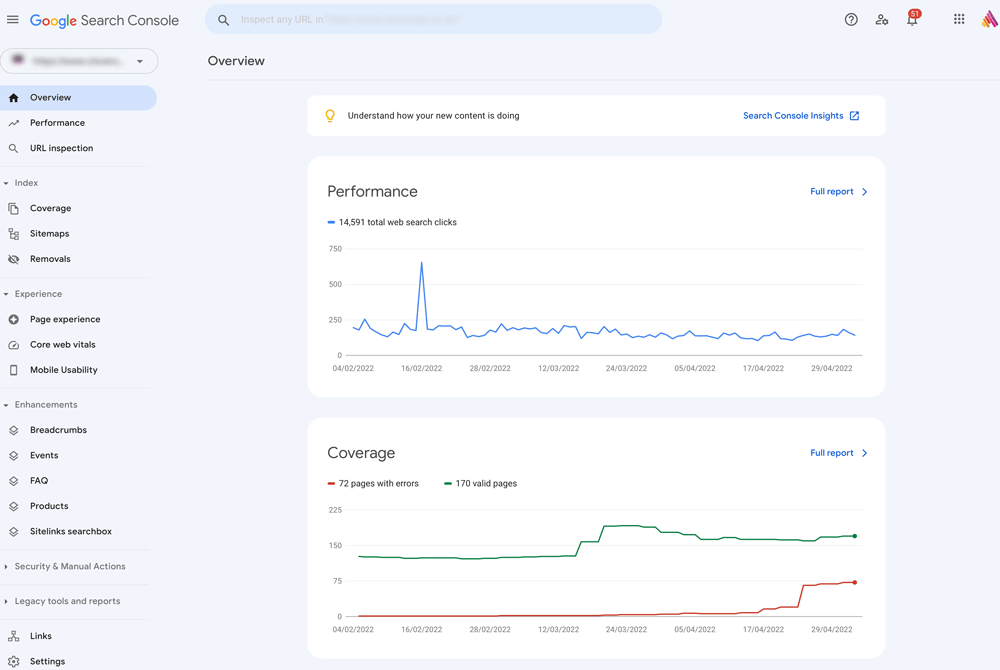This screenshot has width=1000, height=670.
Task: Open the Help question mark icon
Action: (851, 20)
